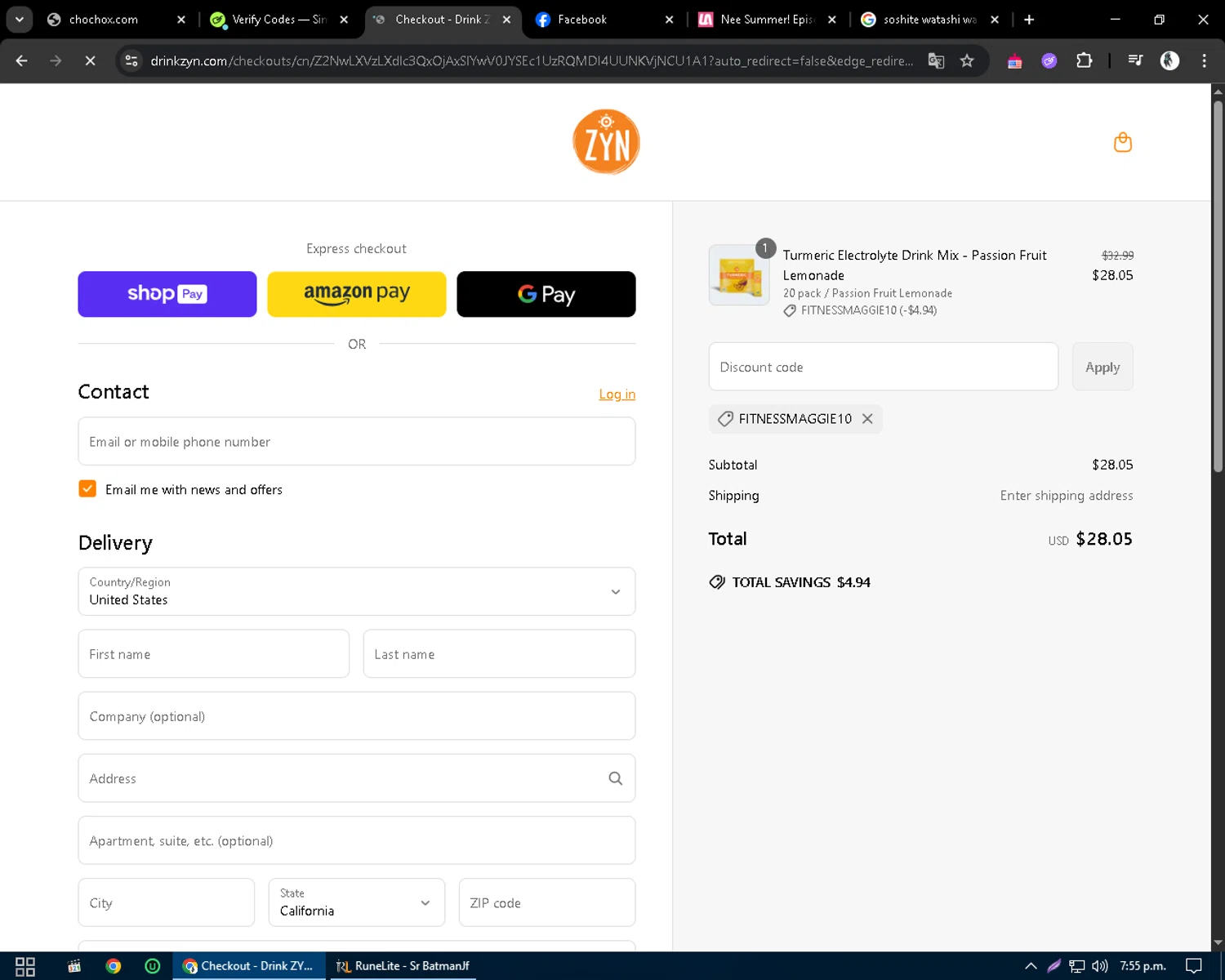Open the Chrome three-dot menu
The height and width of the screenshot is (980, 1225).
point(1204,60)
